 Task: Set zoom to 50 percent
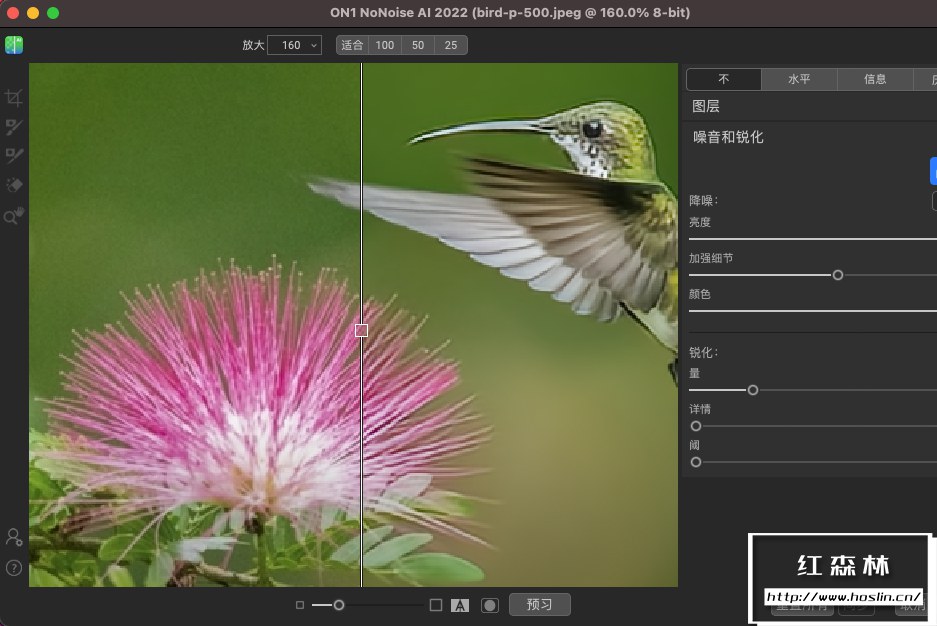coord(418,45)
